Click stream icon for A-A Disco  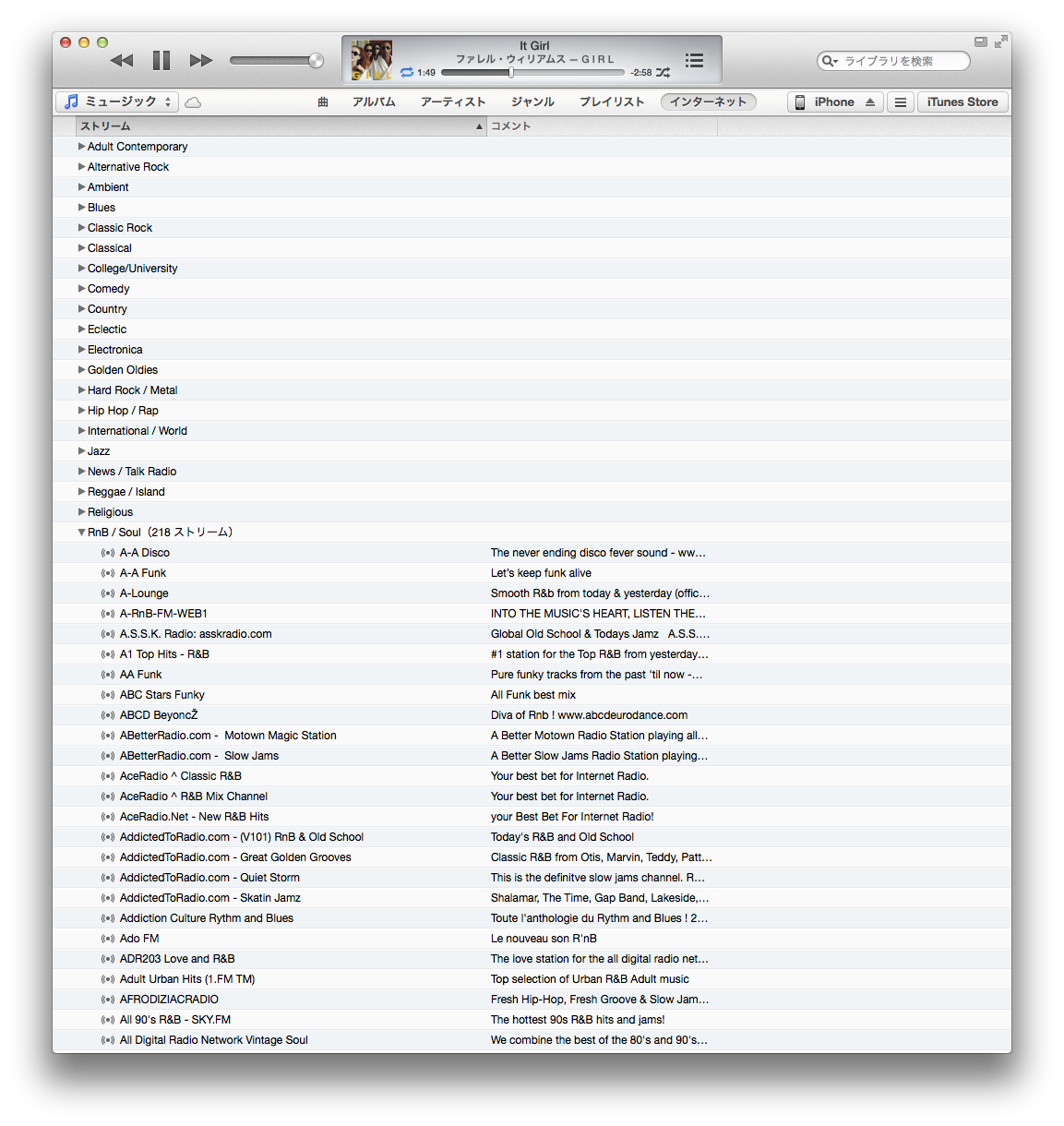108,553
